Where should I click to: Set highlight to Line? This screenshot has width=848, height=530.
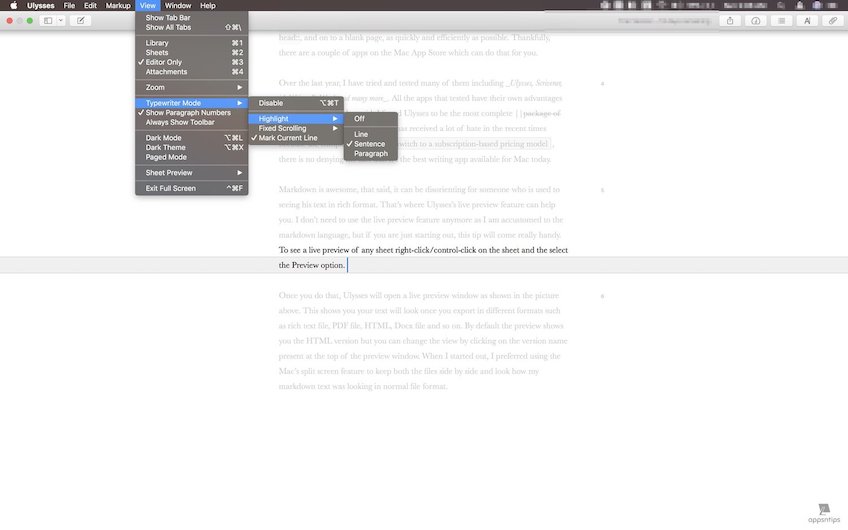361,134
